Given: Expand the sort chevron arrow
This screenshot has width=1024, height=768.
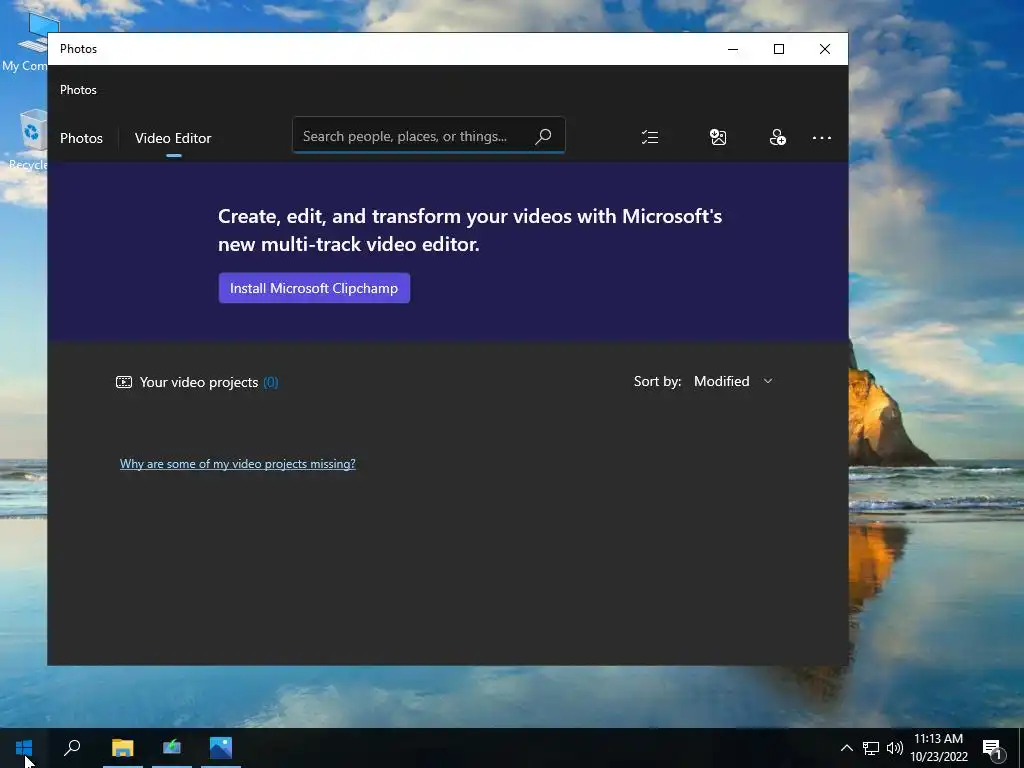Looking at the screenshot, I should (x=768, y=381).
